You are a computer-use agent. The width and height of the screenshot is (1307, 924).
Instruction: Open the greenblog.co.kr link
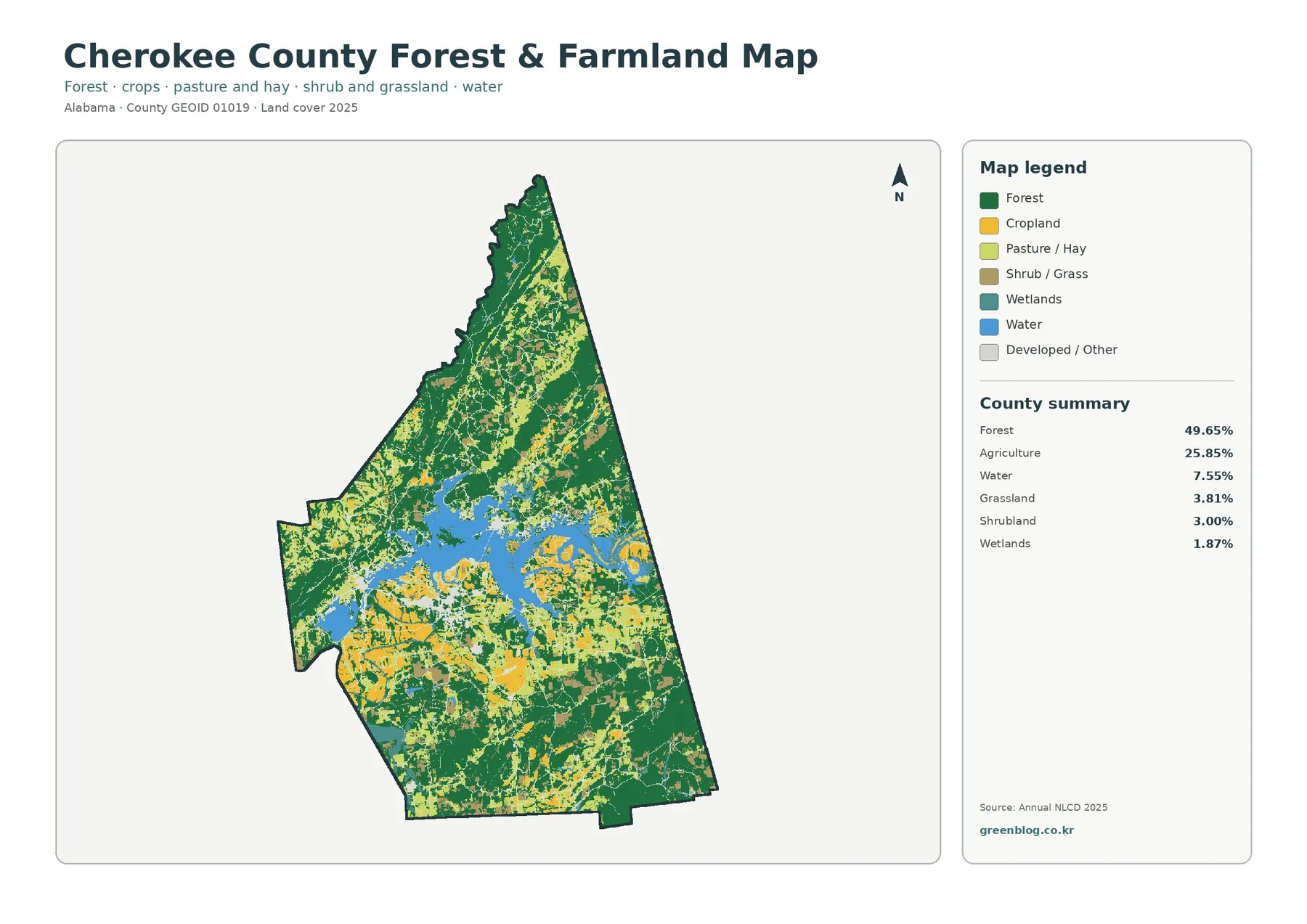pyautogui.click(x=1026, y=830)
